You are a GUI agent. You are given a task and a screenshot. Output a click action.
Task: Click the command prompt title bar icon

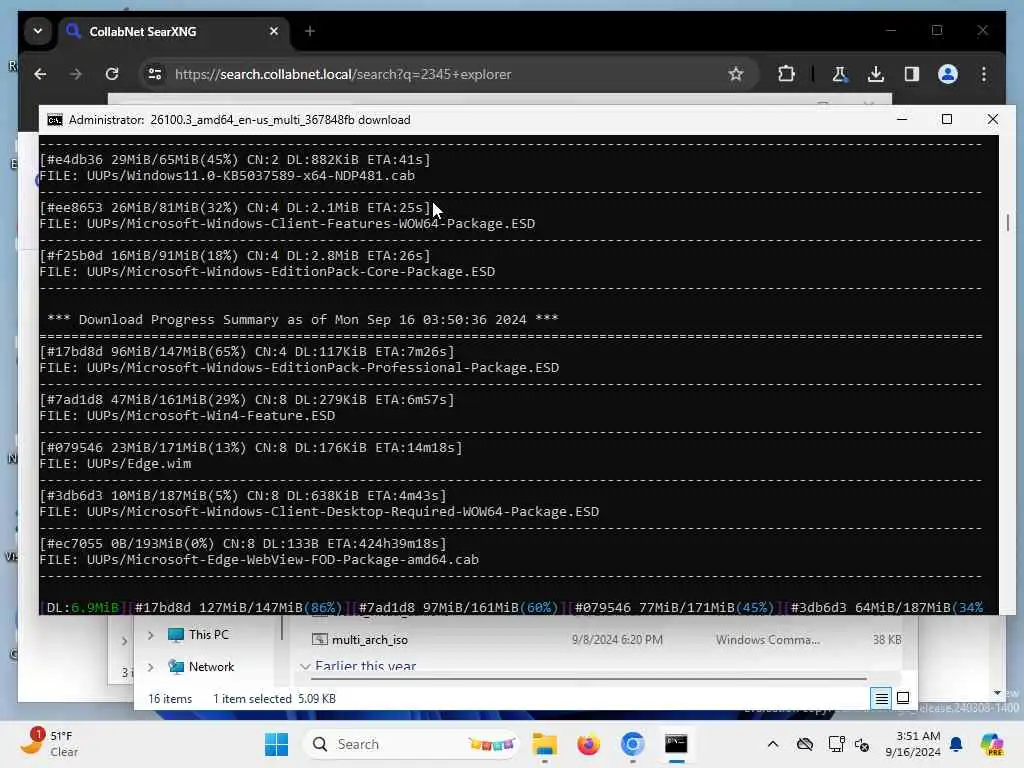tap(55, 120)
